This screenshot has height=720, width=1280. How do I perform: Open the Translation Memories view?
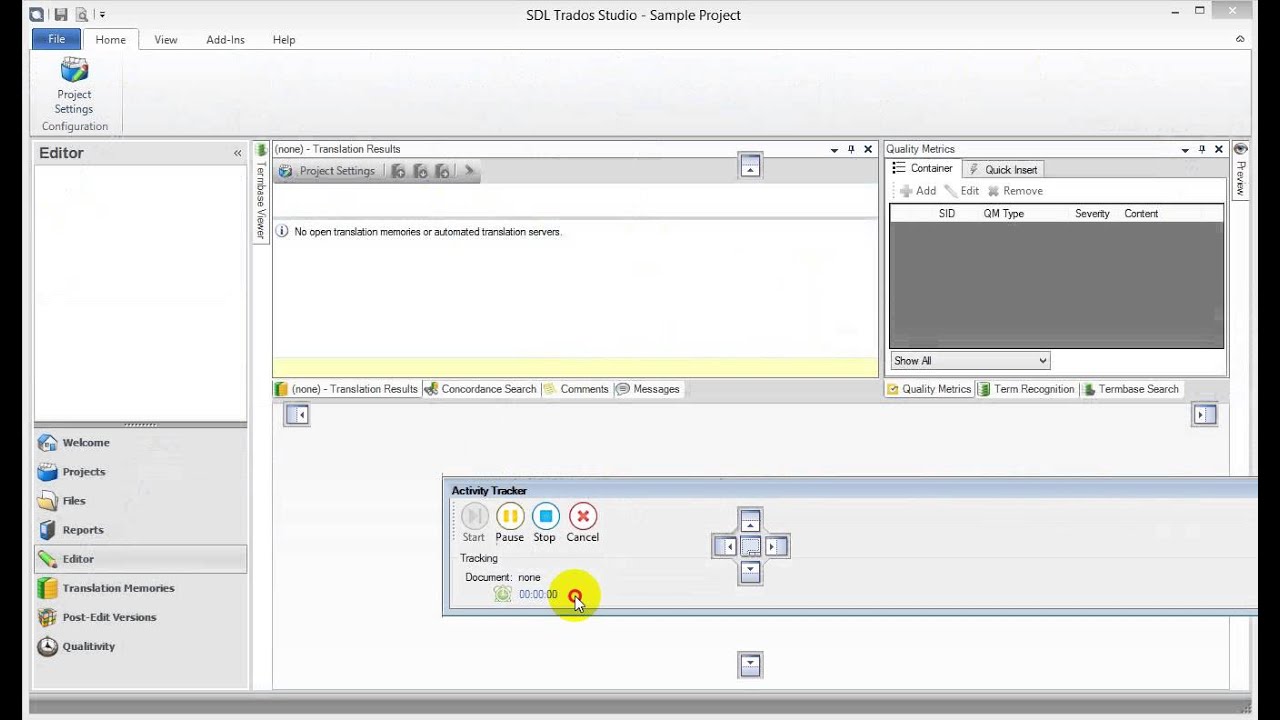pyautogui.click(x=140, y=588)
